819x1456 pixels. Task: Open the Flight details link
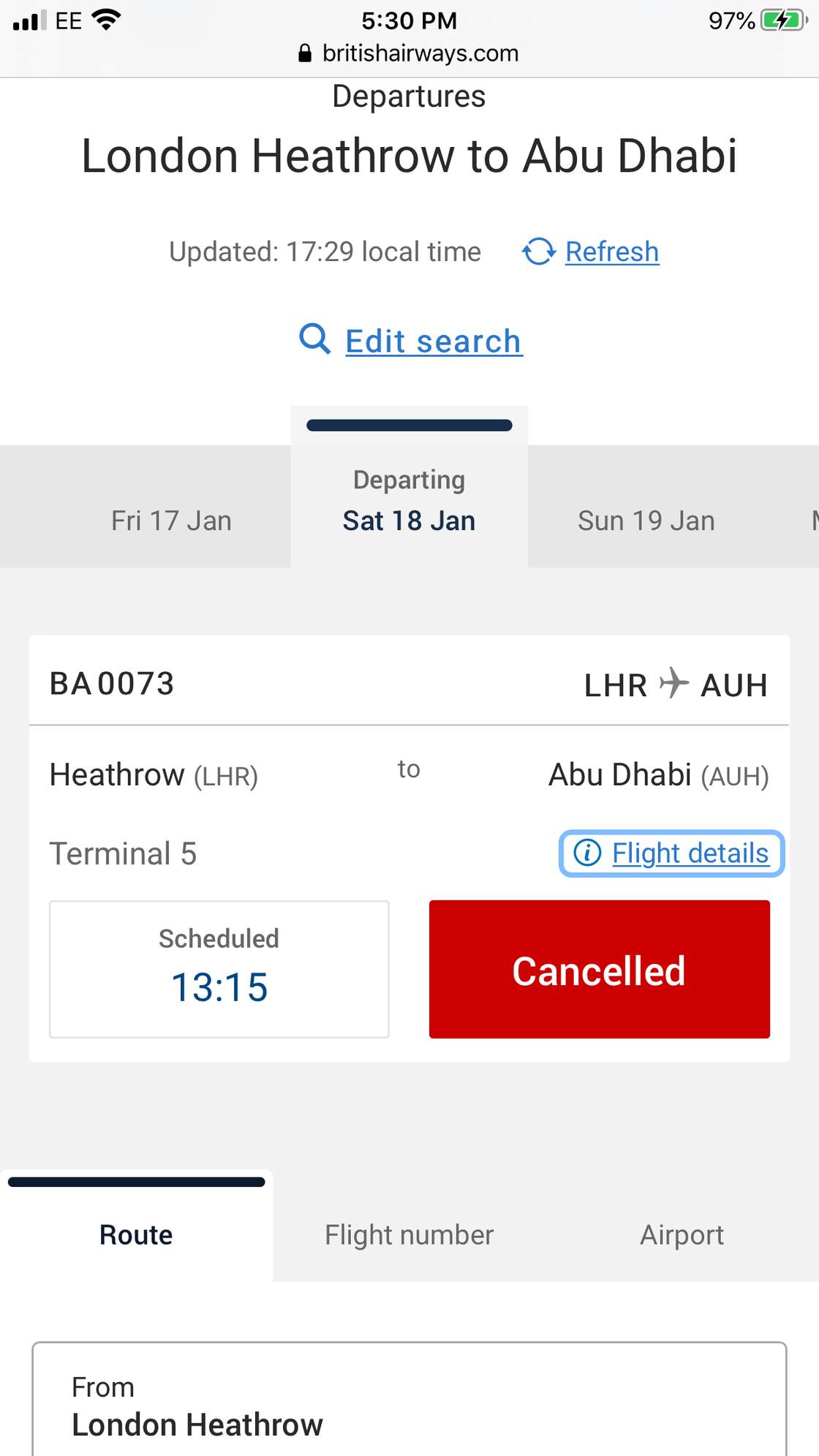[x=690, y=853]
